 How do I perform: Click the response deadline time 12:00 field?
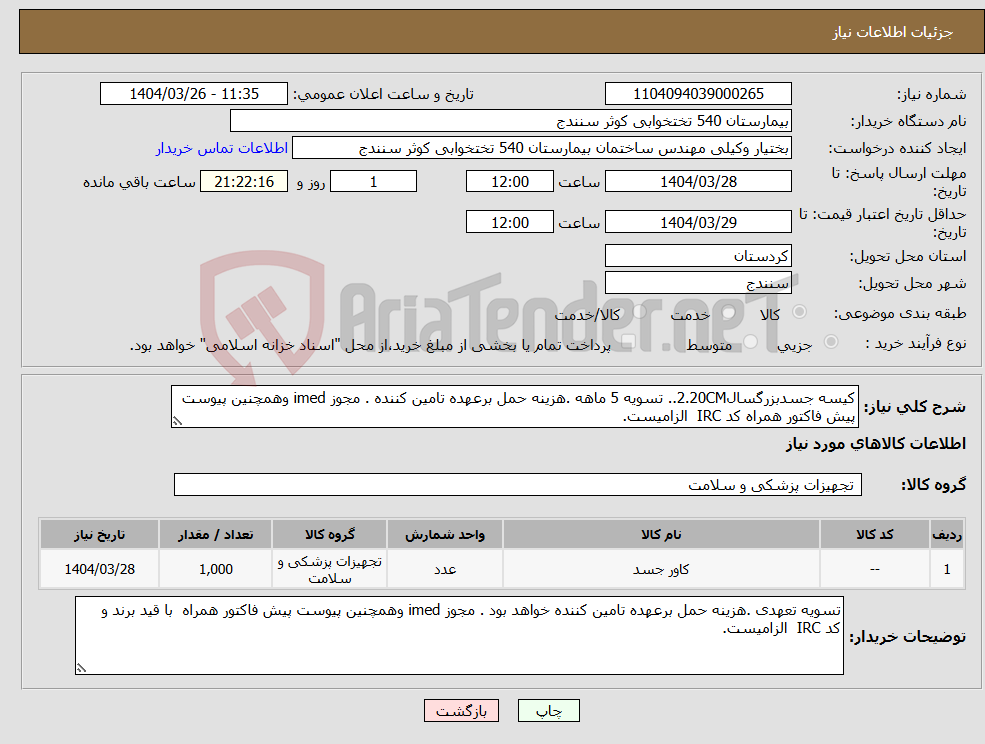coord(509,182)
